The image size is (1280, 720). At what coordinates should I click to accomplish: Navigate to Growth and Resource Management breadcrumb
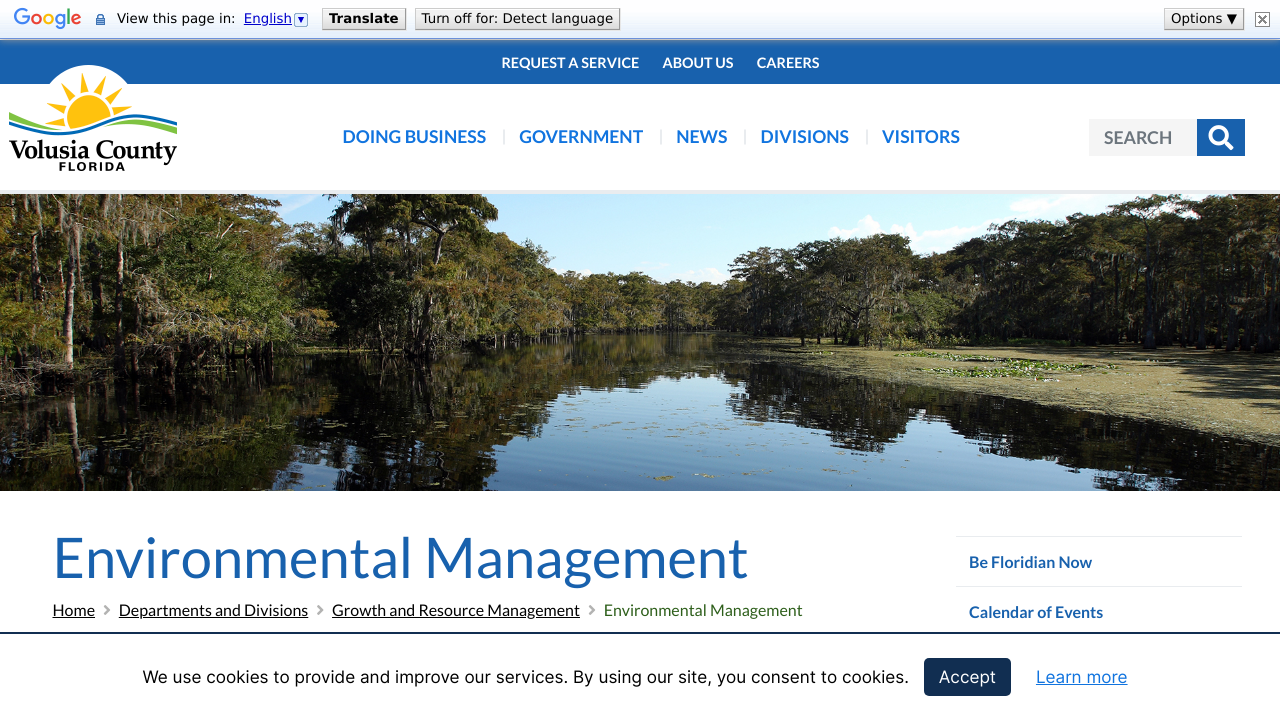455,610
